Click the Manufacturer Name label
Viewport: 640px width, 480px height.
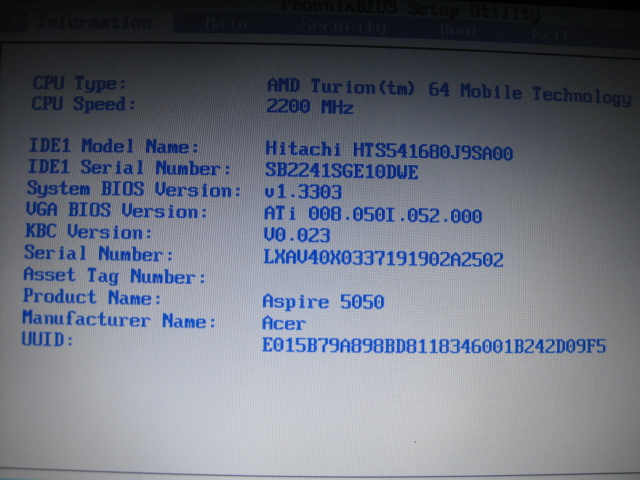(119, 319)
